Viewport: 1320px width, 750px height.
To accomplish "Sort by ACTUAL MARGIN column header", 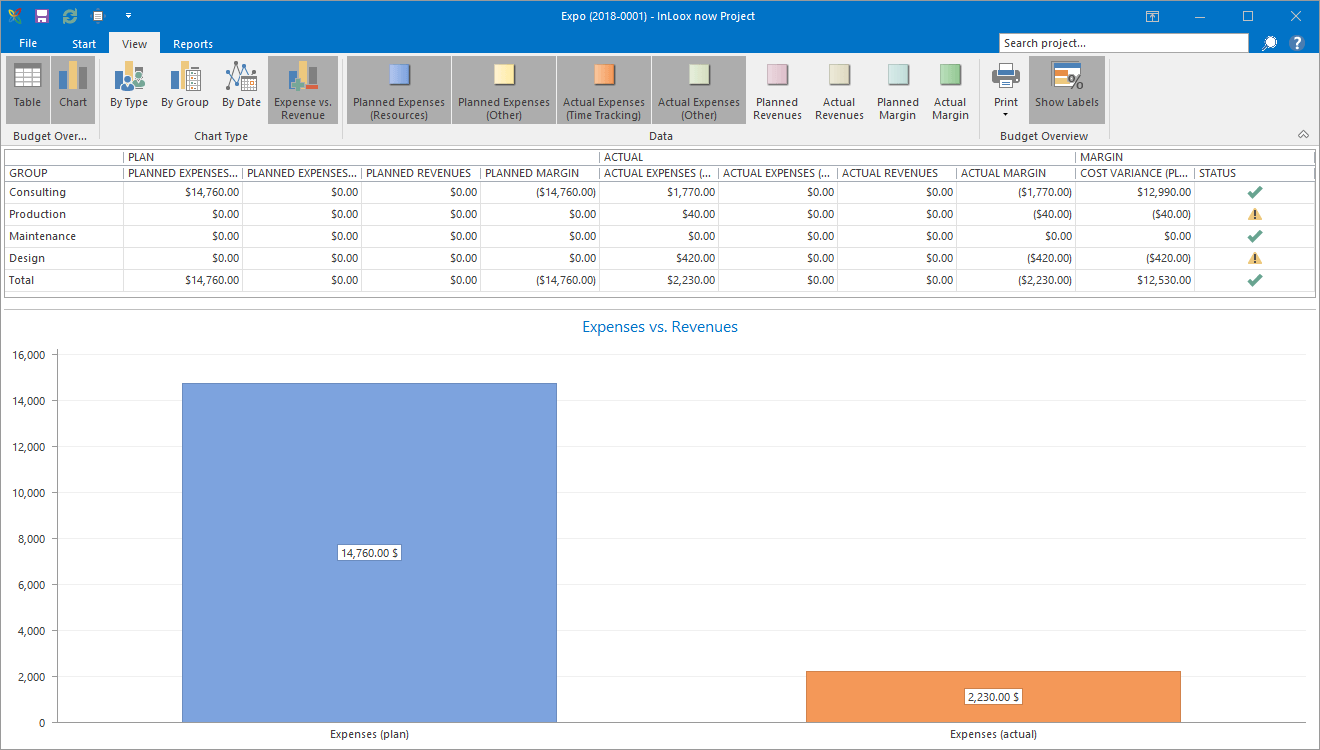I will point(1016,173).
